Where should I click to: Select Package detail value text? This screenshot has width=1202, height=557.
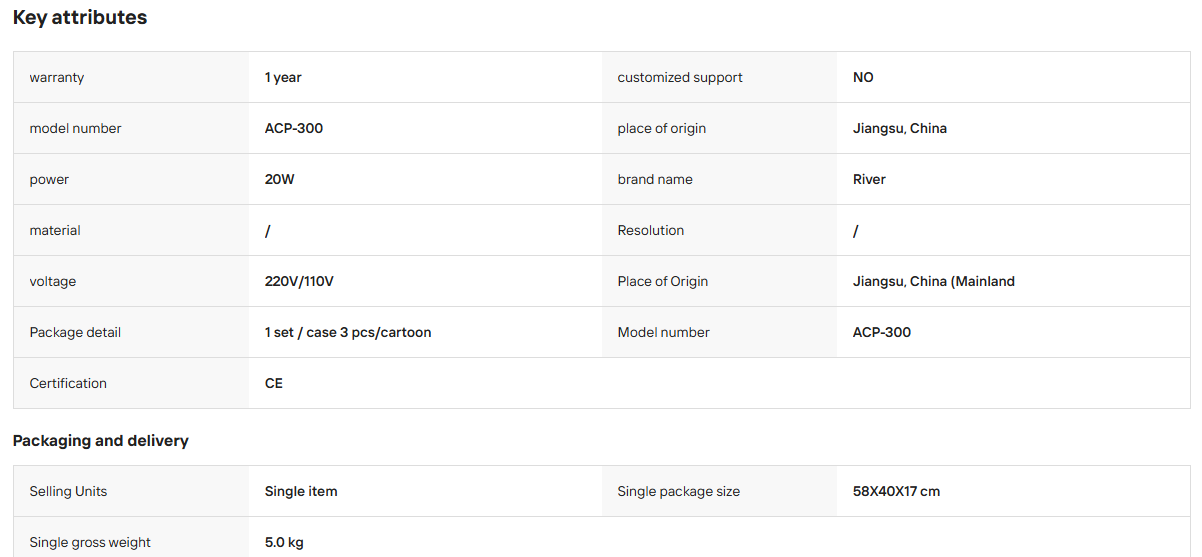pyautogui.click(x=348, y=332)
